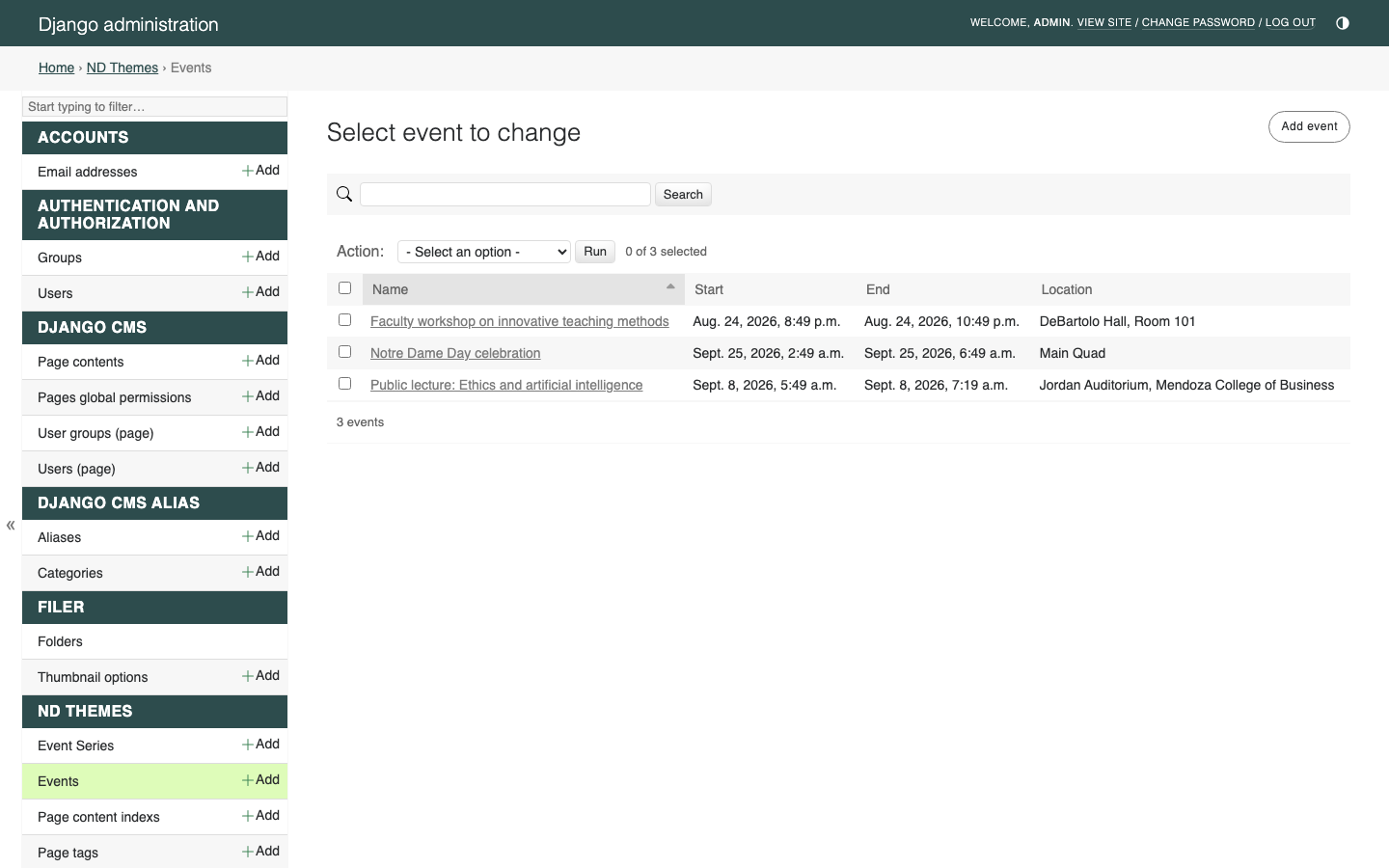The width and height of the screenshot is (1389, 868).
Task: Open Aliases under Django CMS Alias
Action: 60,537
